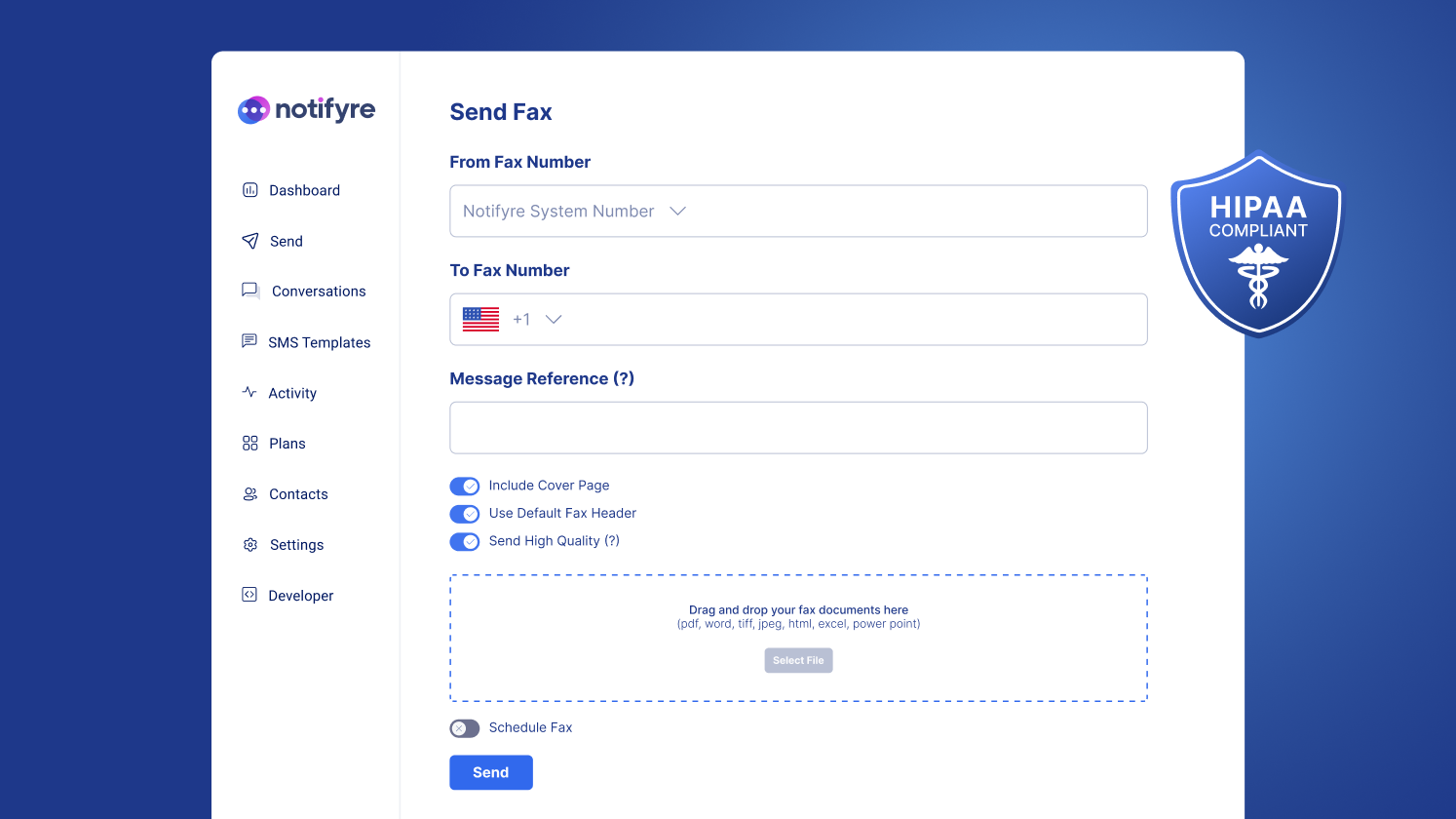
Task: Disable the Include Cover Page toggle
Action: tap(465, 486)
